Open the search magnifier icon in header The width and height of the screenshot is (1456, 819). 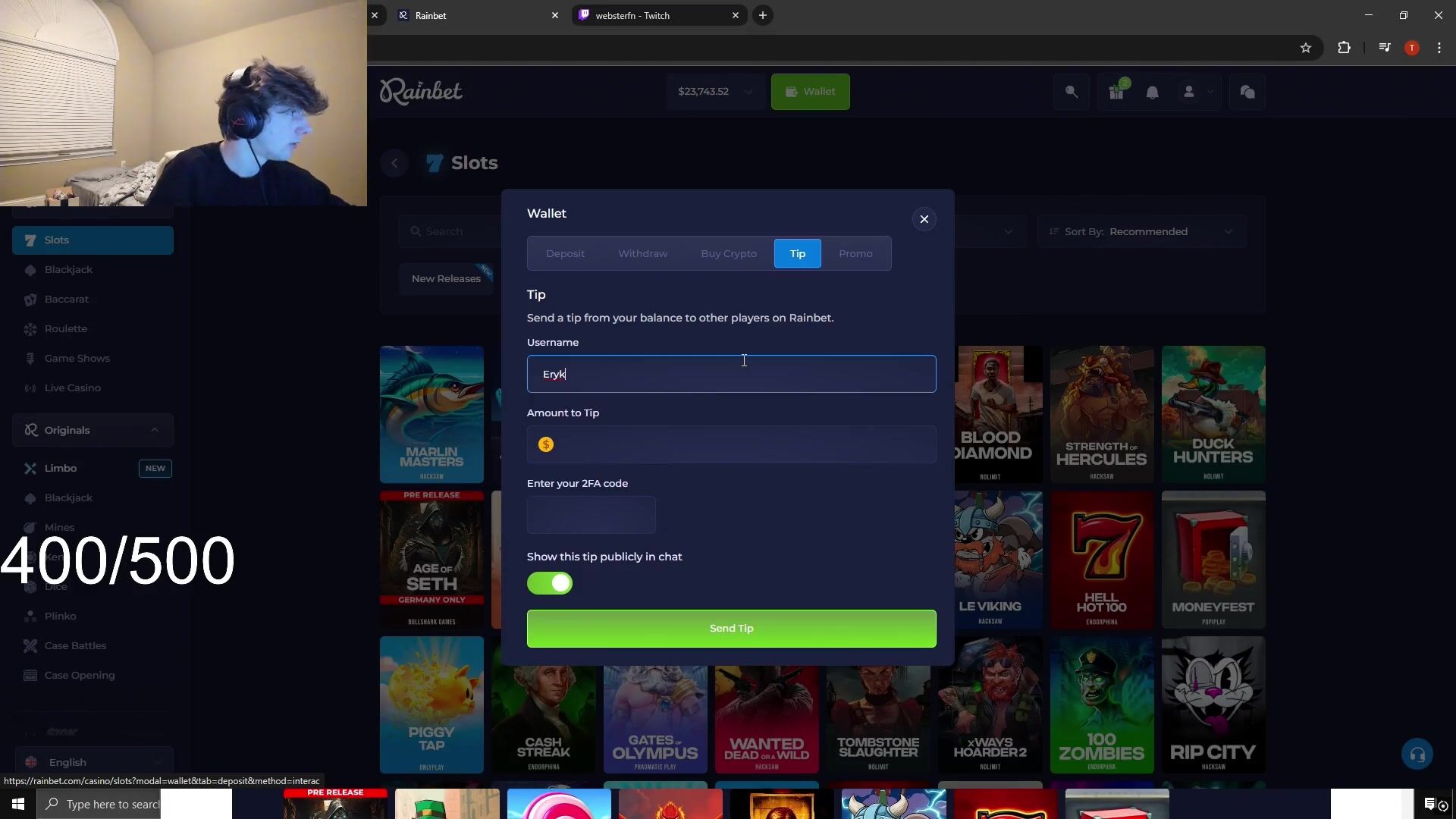1072,92
